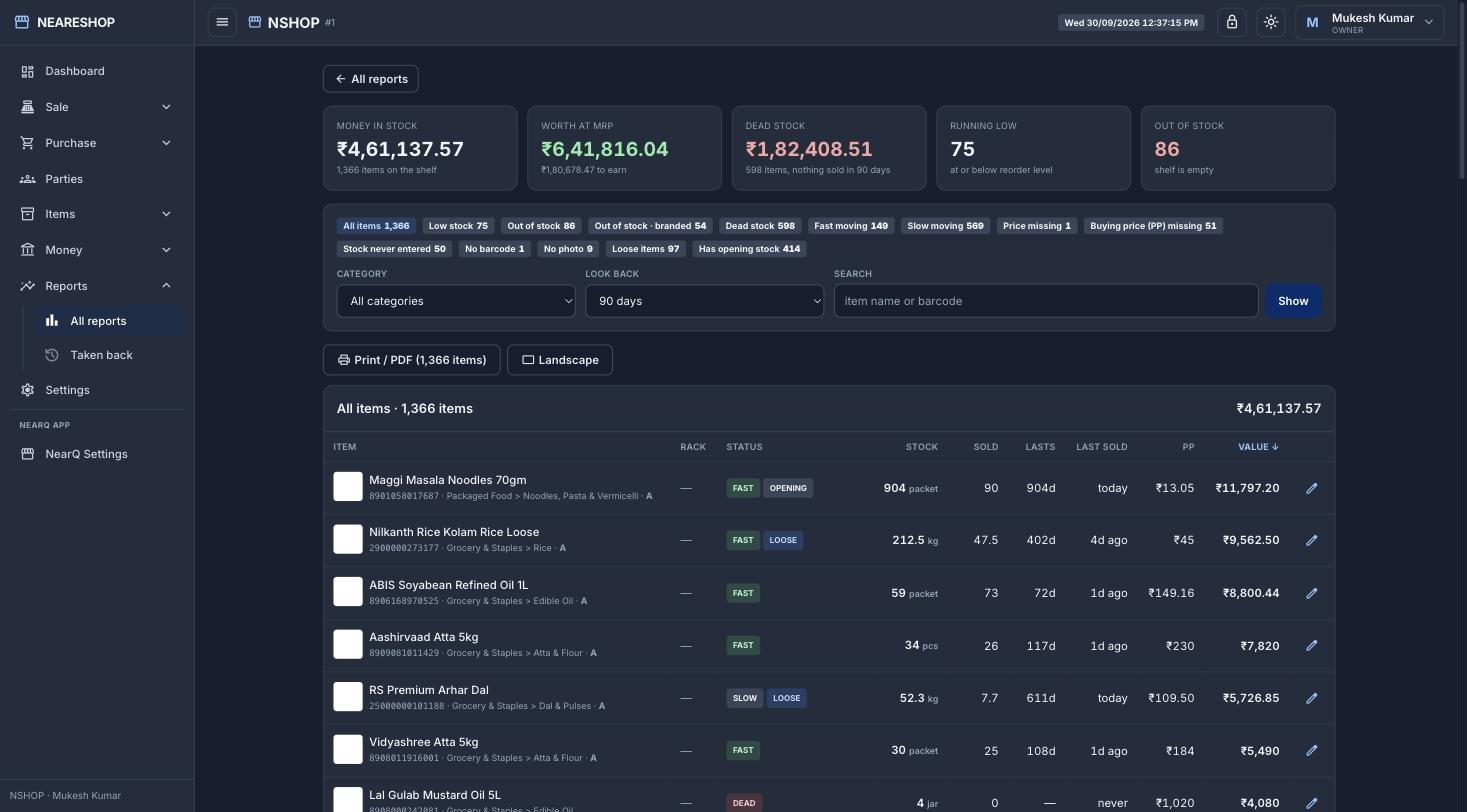
Task: Click the Taken back history icon
Action: 51,355
